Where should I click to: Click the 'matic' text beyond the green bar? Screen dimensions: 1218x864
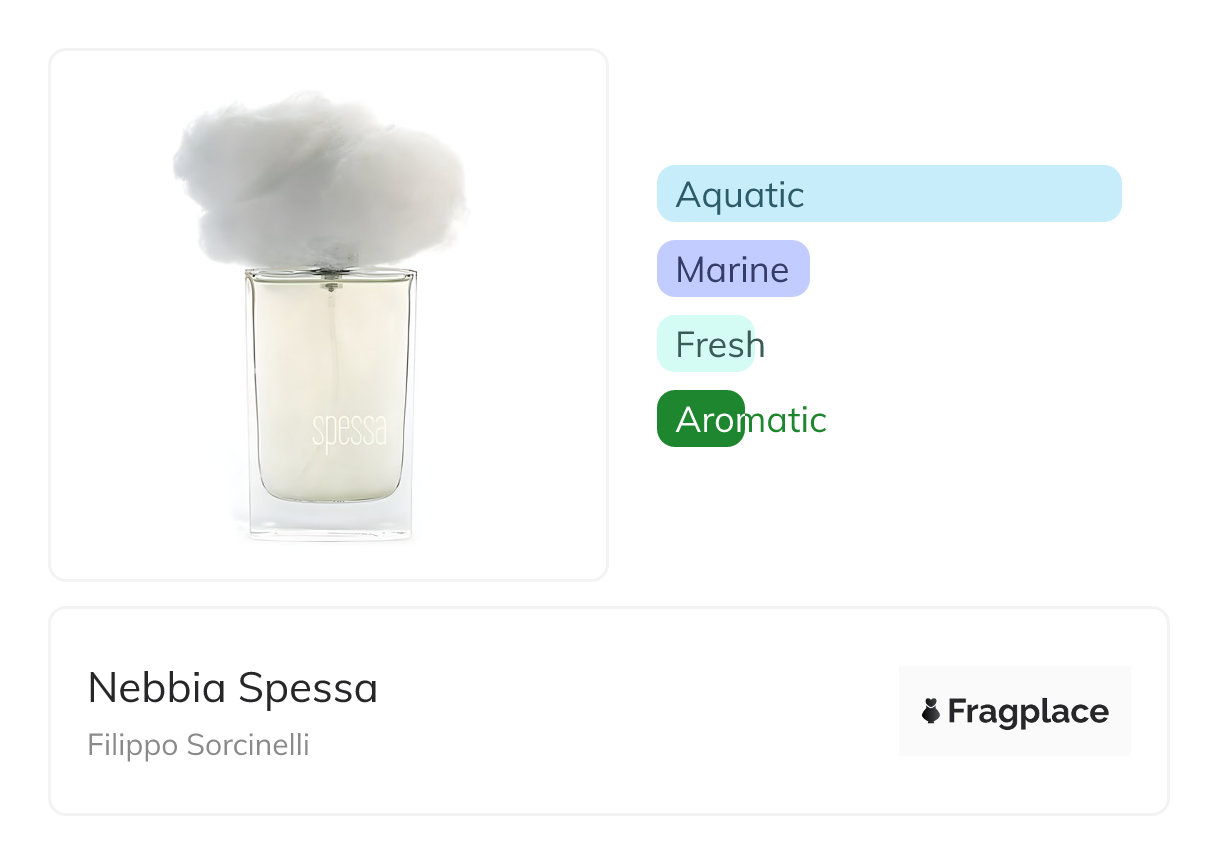(788, 420)
